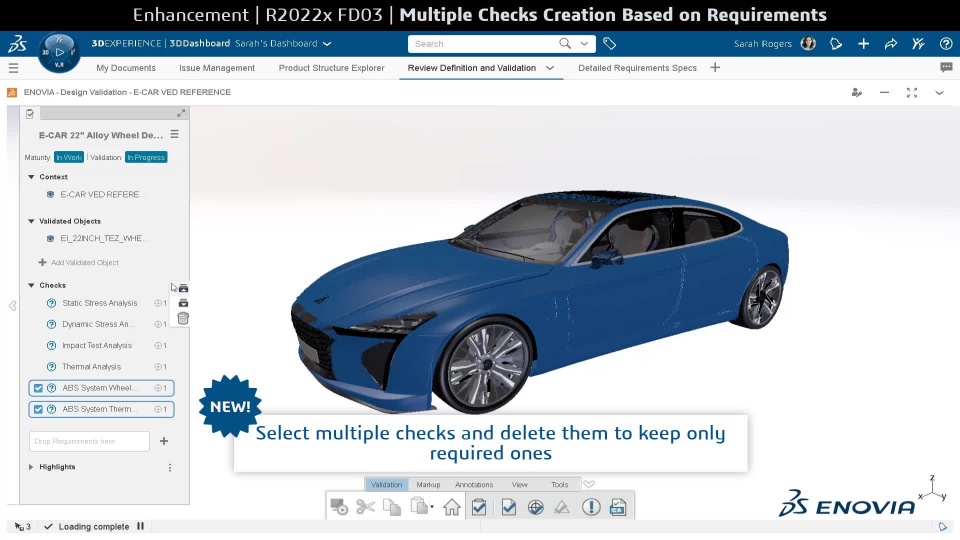Viewport: 960px width, 540px height.
Task: Click the move check down icon
Action: pos(183,303)
